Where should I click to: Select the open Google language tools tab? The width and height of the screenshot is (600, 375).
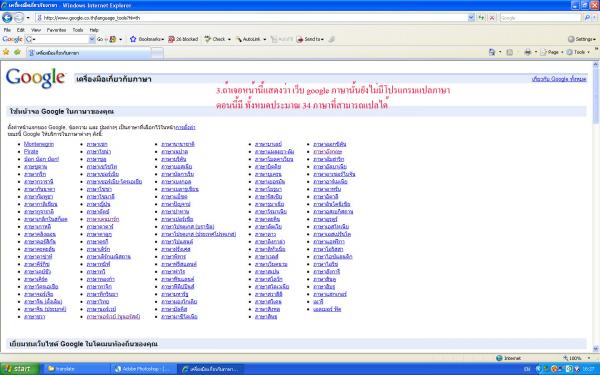tap(88, 53)
